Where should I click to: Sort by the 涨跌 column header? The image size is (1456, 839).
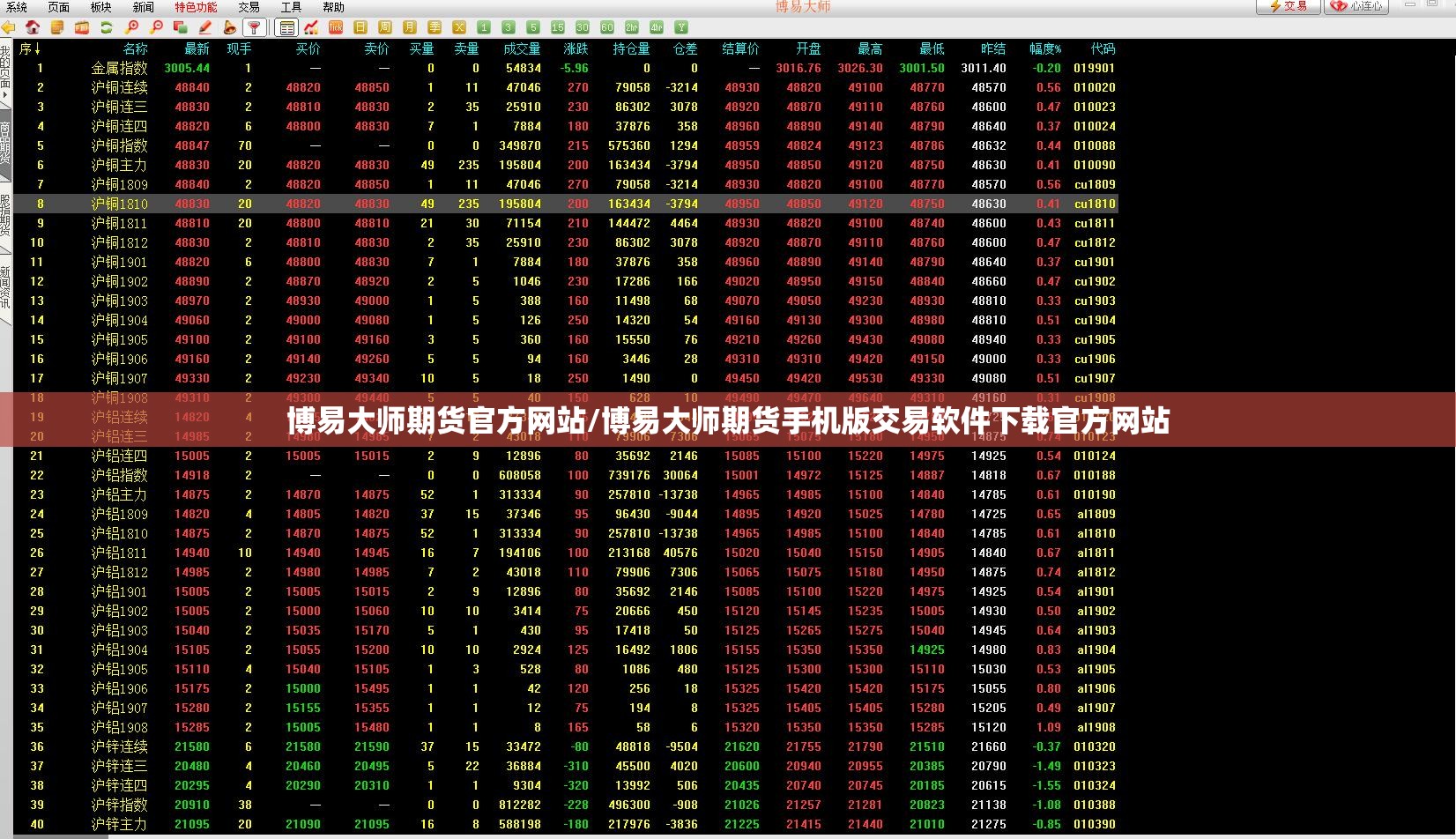[x=576, y=48]
